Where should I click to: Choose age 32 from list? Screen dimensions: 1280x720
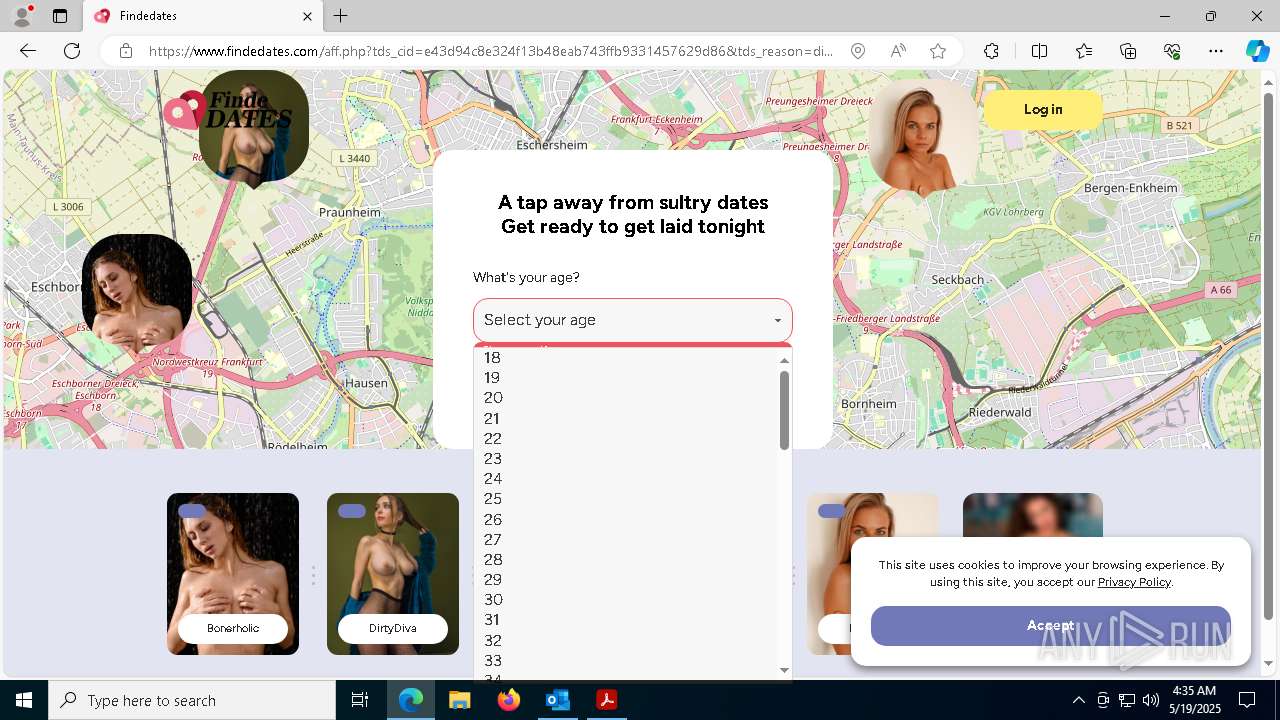(626, 641)
